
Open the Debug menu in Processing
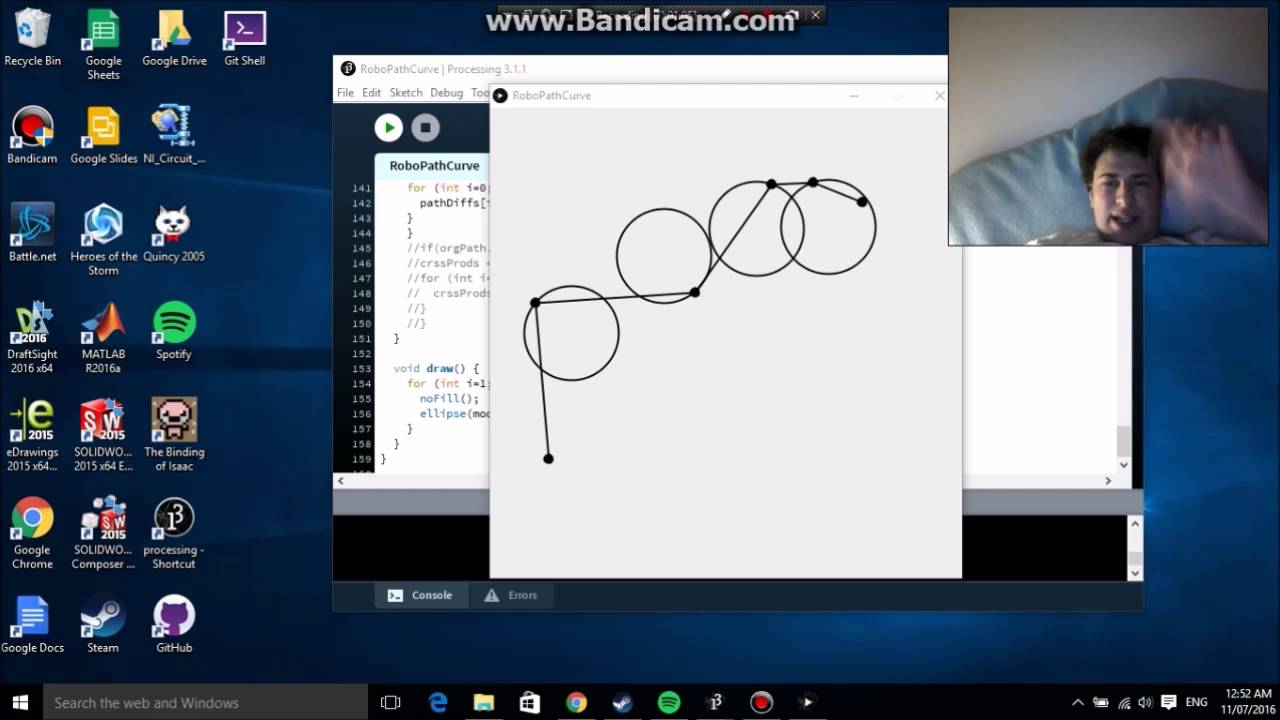(446, 92)
